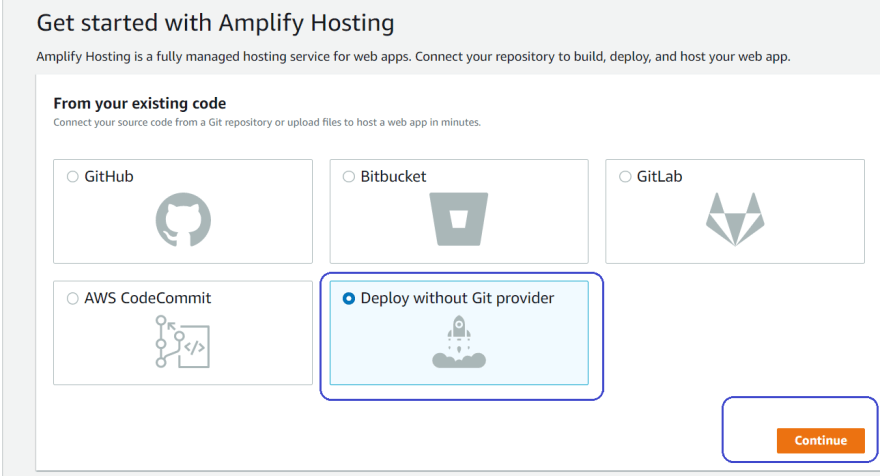Click the AWS CodeCommit label text
The image size is (880, 476).
click(x=148, y=298)
